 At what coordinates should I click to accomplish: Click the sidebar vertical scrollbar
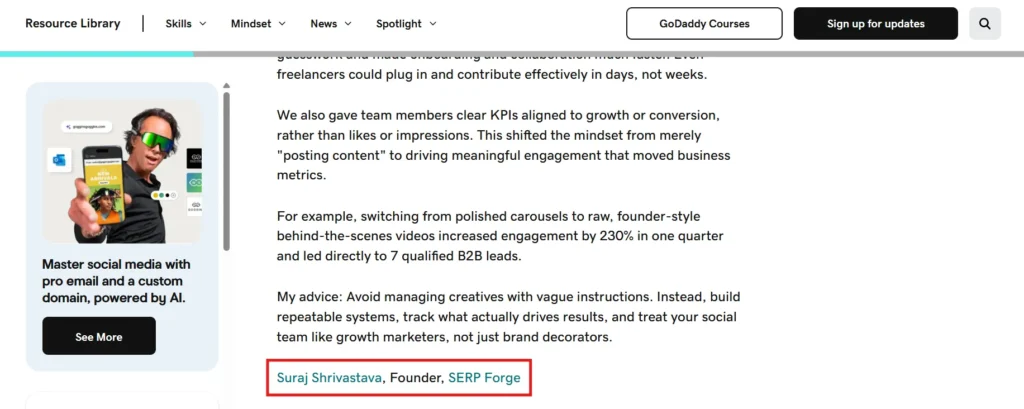[227, 170]
